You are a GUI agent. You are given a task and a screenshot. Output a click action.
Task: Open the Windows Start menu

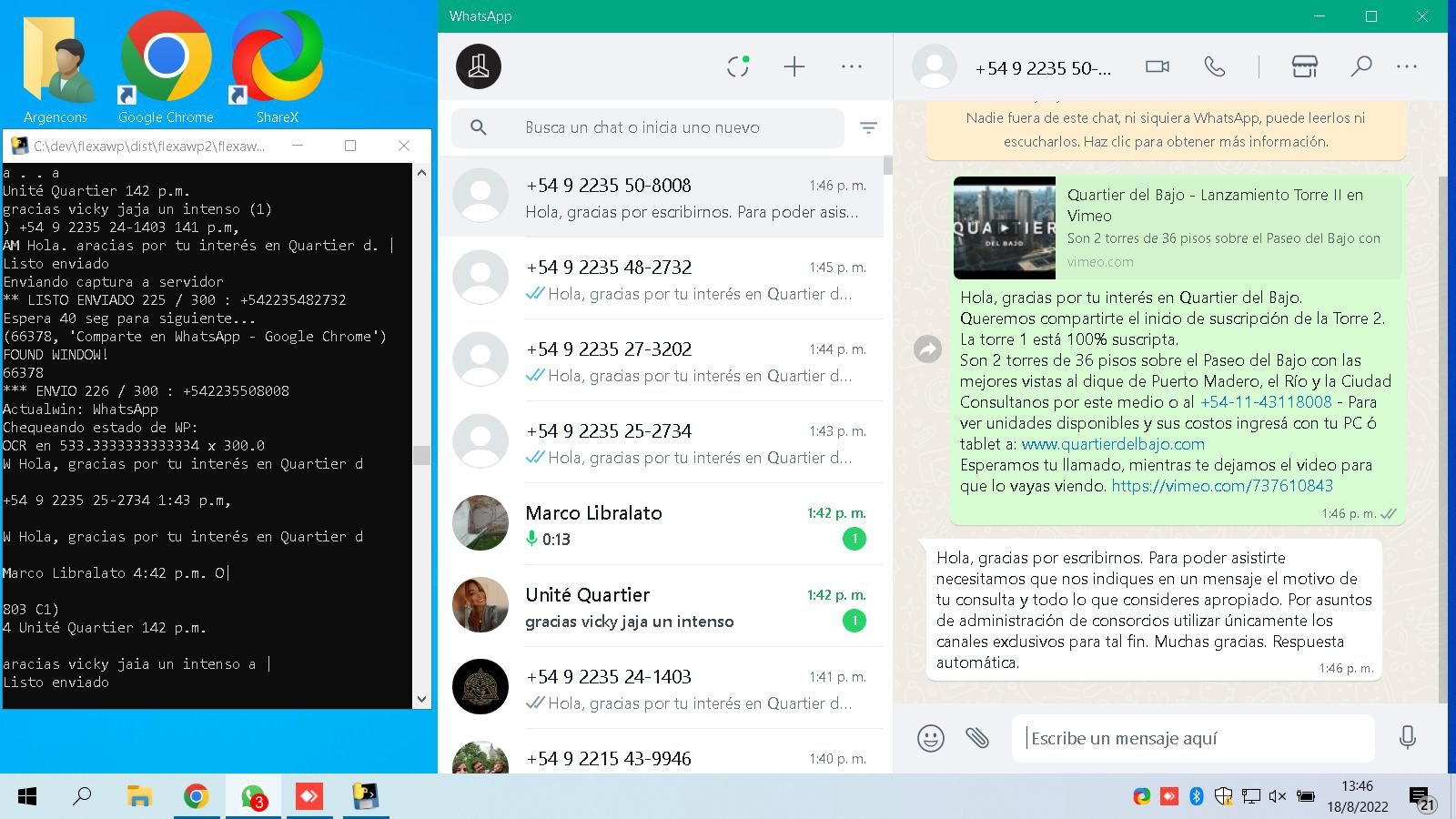[27, 797]
